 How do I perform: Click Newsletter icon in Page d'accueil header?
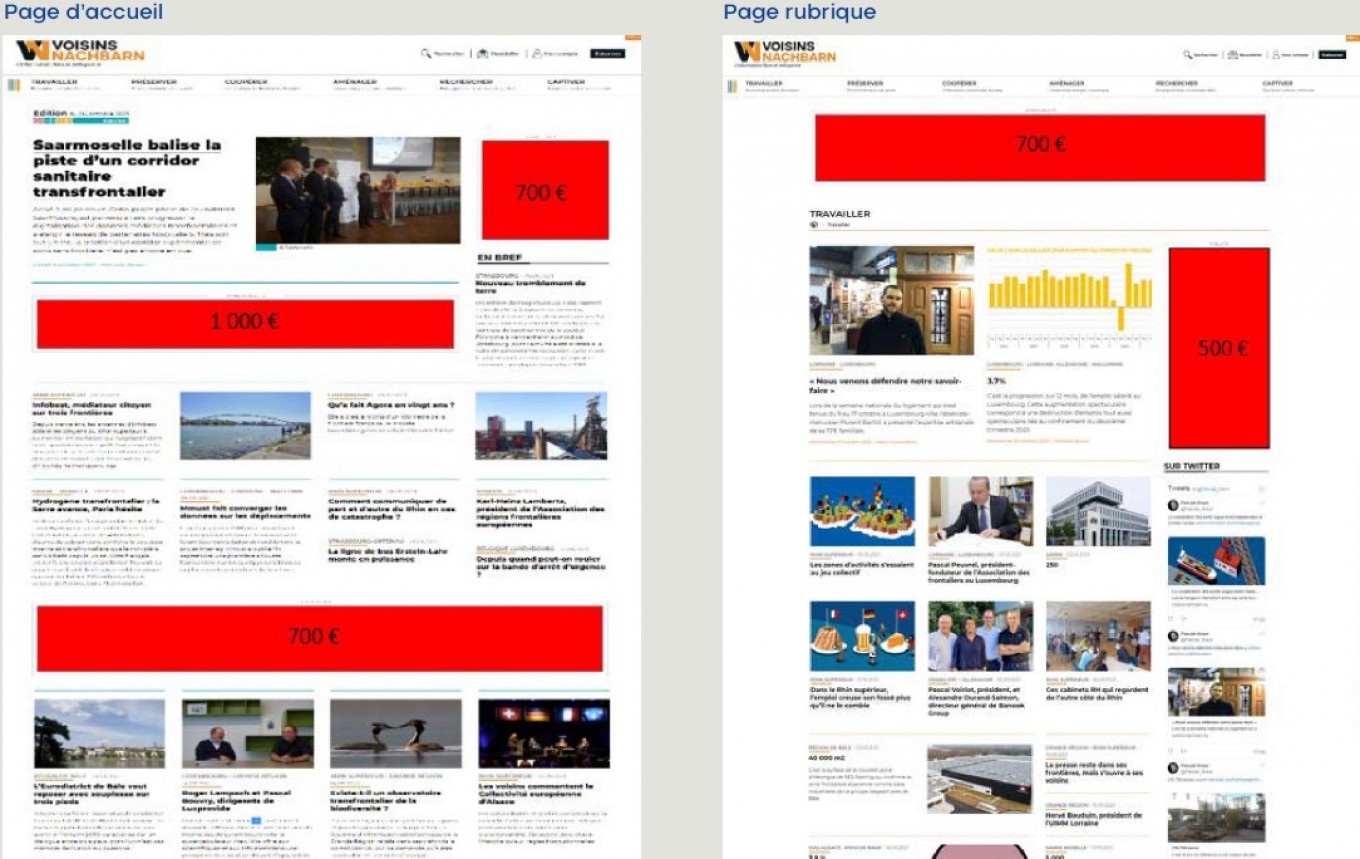coord(483,53)
